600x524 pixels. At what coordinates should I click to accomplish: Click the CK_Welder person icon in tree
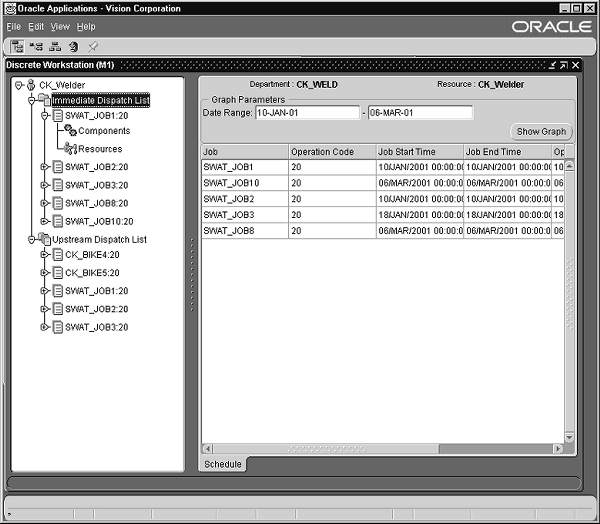31,85
